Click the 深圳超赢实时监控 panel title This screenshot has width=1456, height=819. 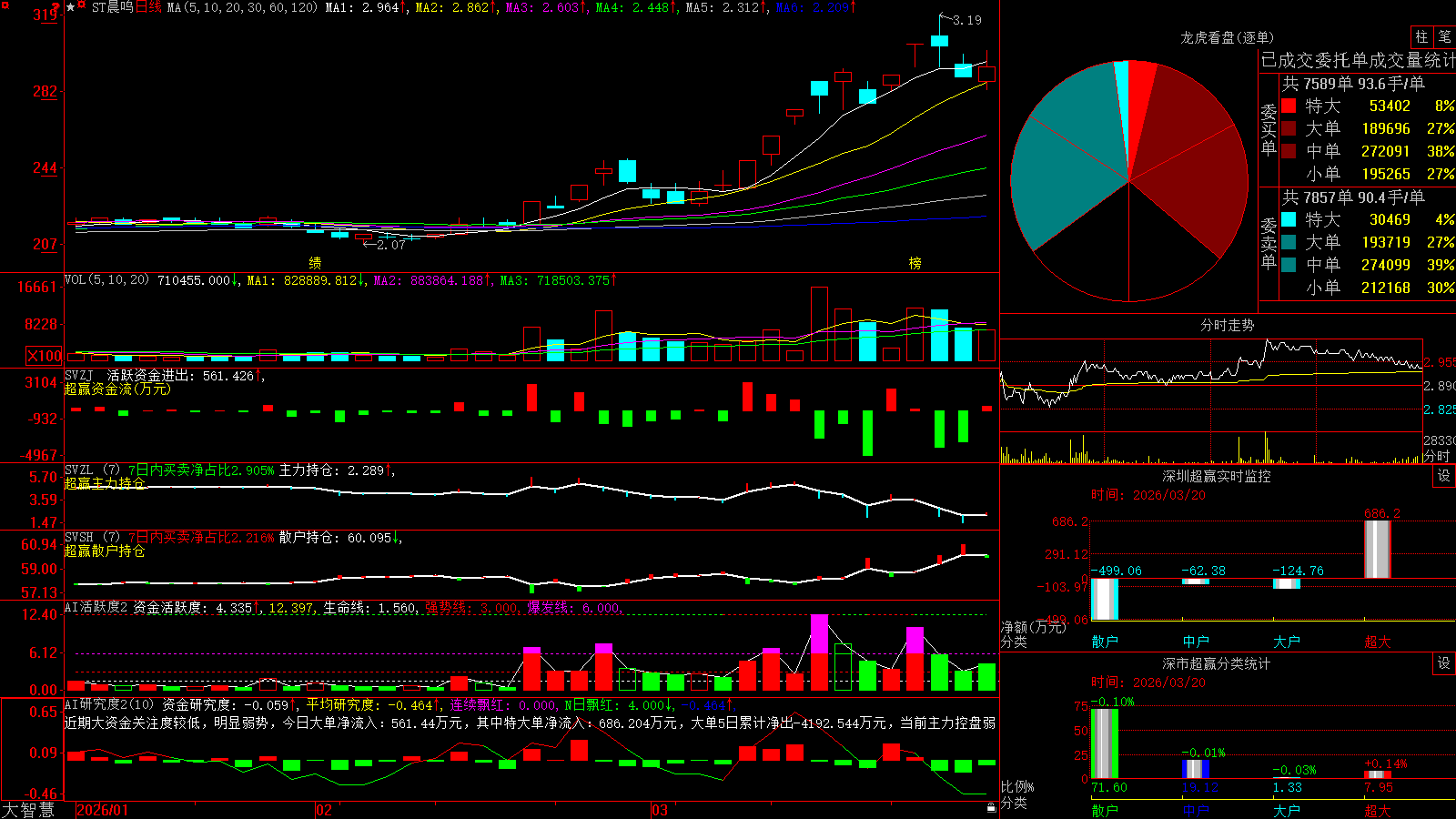[x=1216, y=476]
